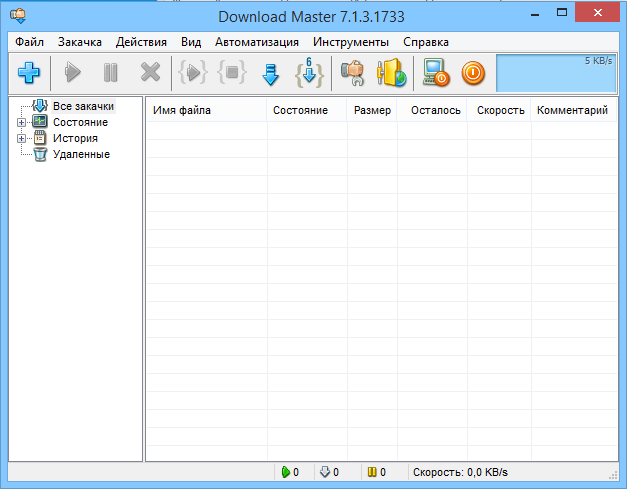Image resolution: width=627 pixels, height=489 pixels.
Task: Select the Удаленные tree item label
Action: tap(81, 154)
